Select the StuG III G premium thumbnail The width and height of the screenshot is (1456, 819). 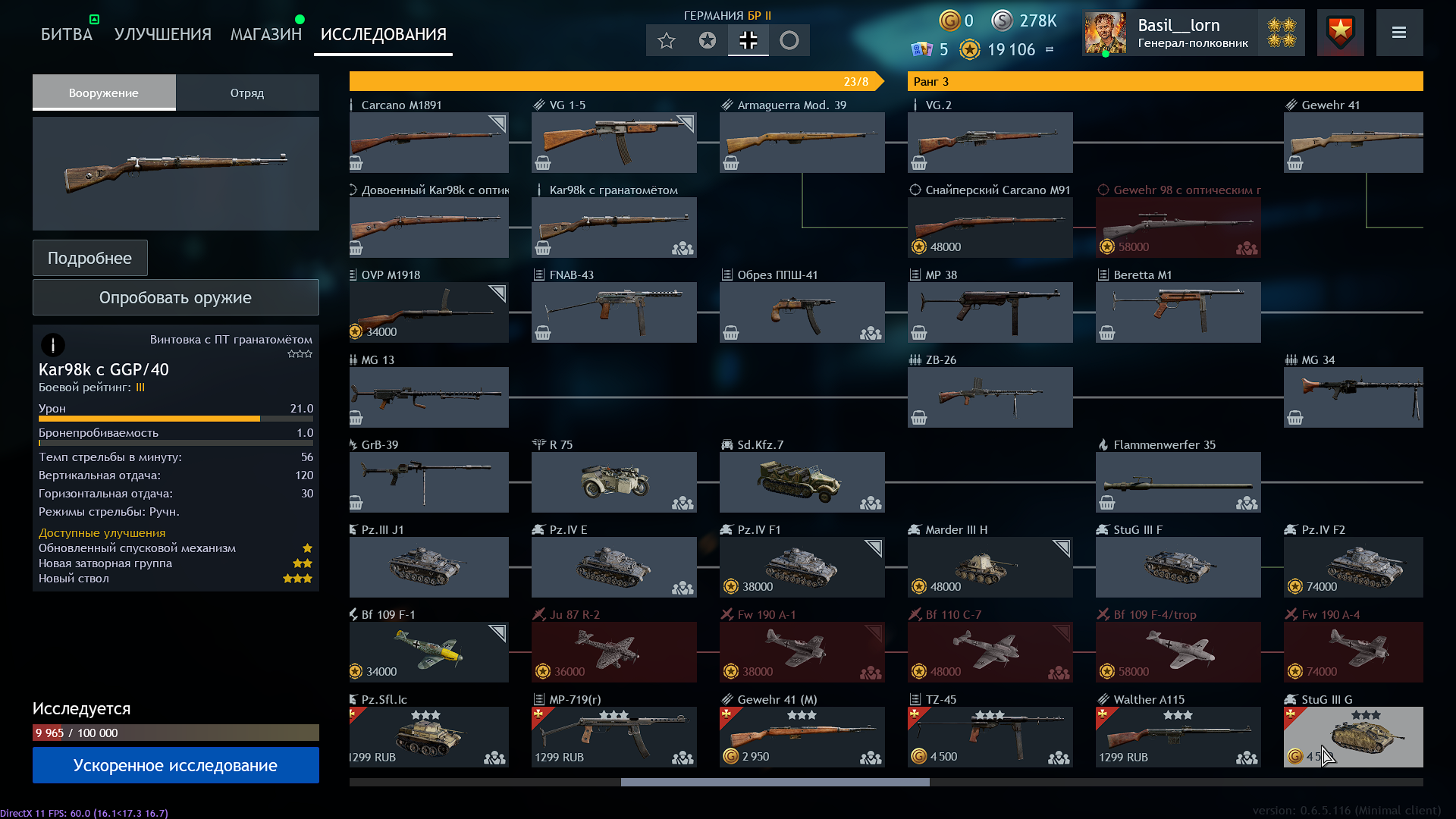coord(1353,736)
